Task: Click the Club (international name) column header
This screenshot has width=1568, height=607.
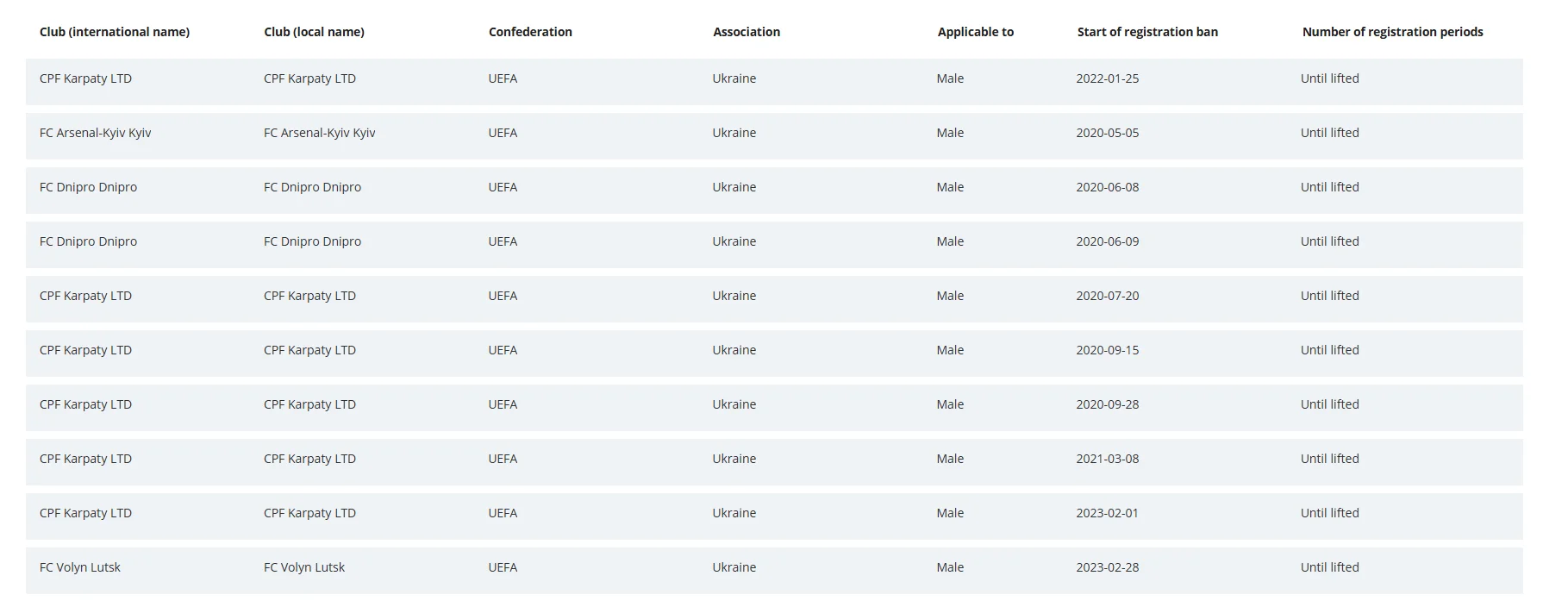Action: 115,32
